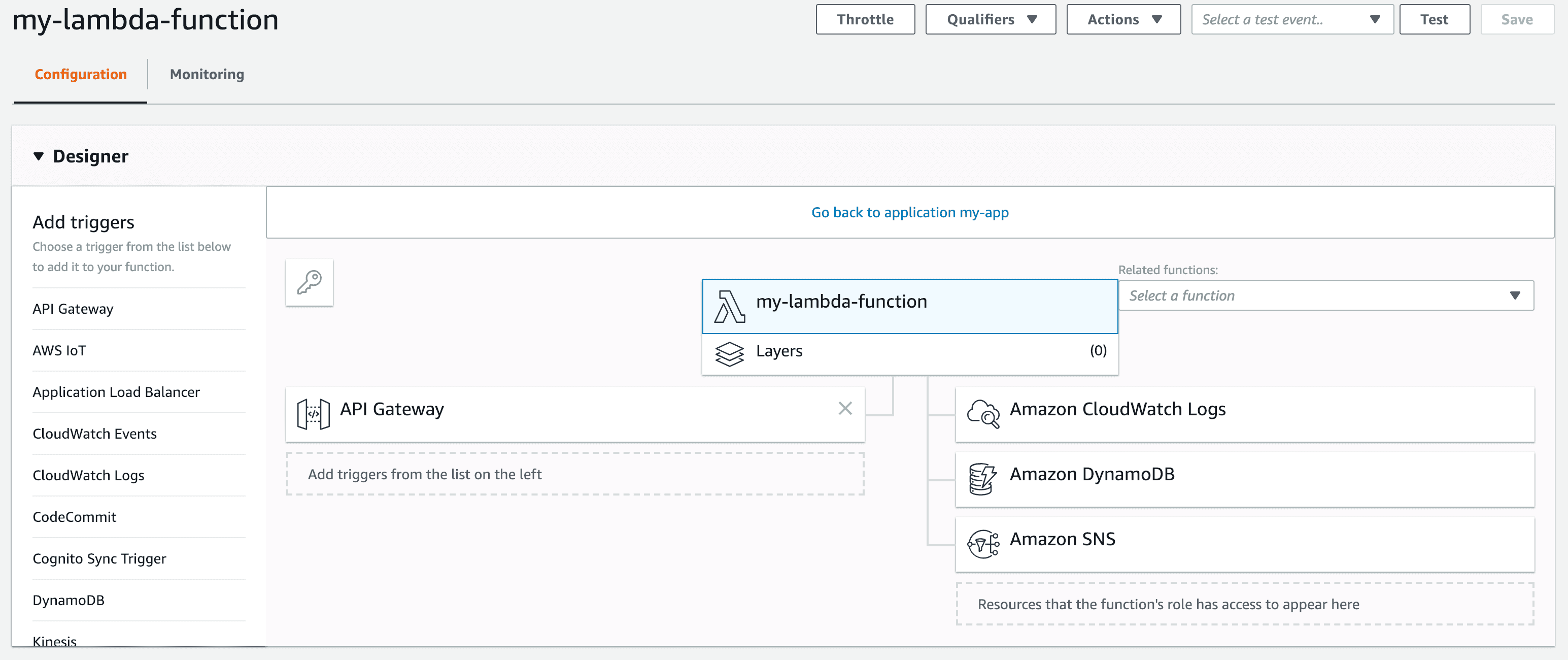Add CloudWatch Events trigger from list

click(94, 434)
